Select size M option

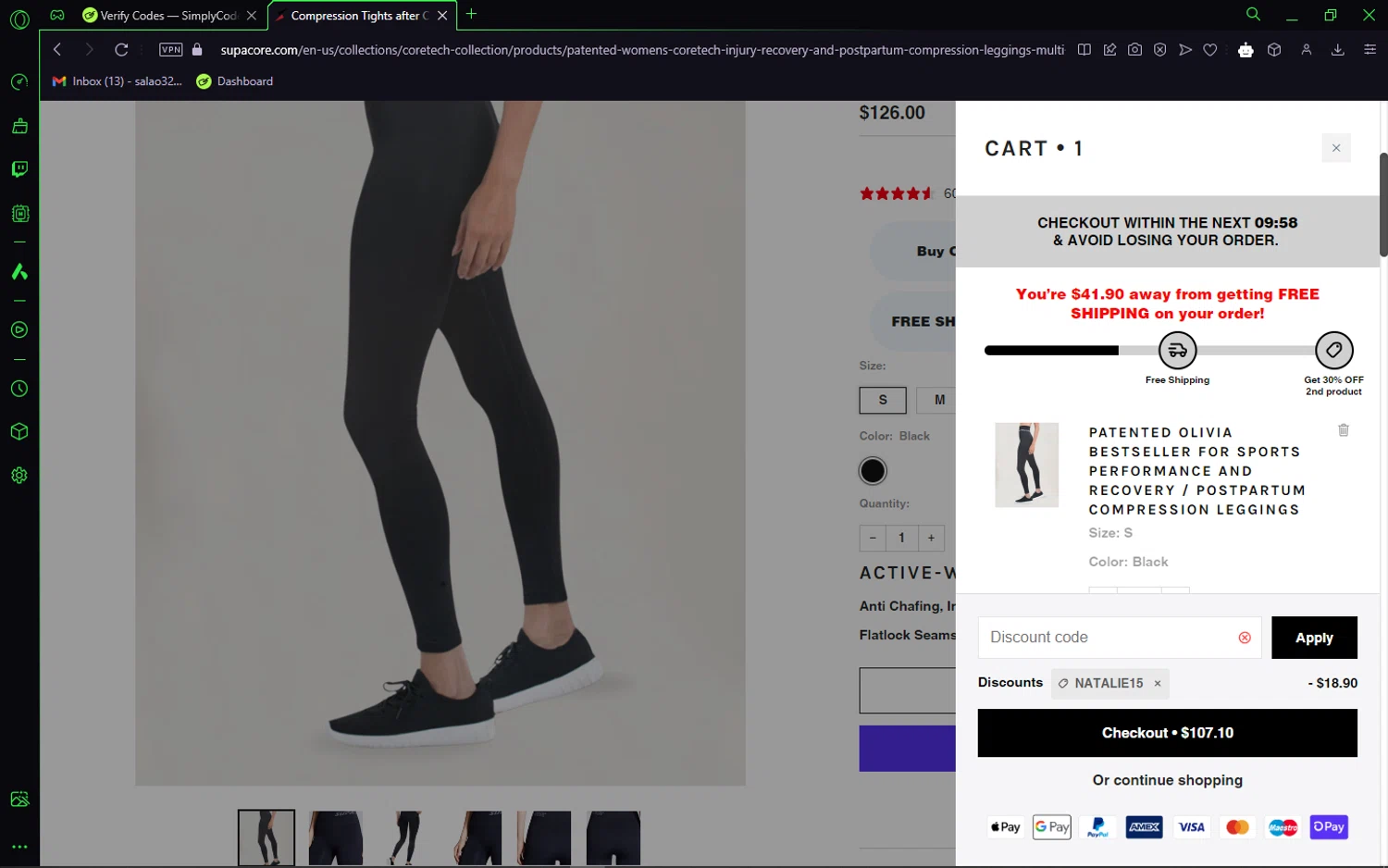pyautogui.click(x=936, y=400)
